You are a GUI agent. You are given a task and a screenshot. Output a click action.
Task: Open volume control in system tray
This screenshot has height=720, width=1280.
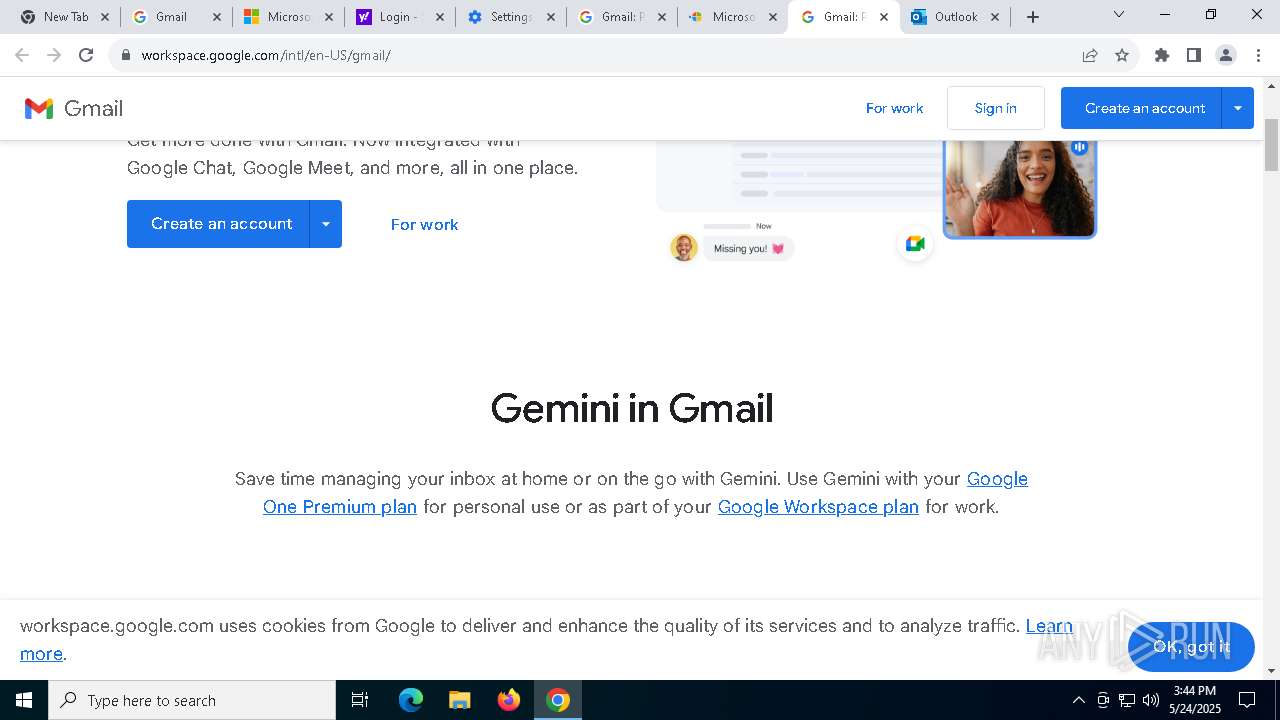coord(1151,700)
